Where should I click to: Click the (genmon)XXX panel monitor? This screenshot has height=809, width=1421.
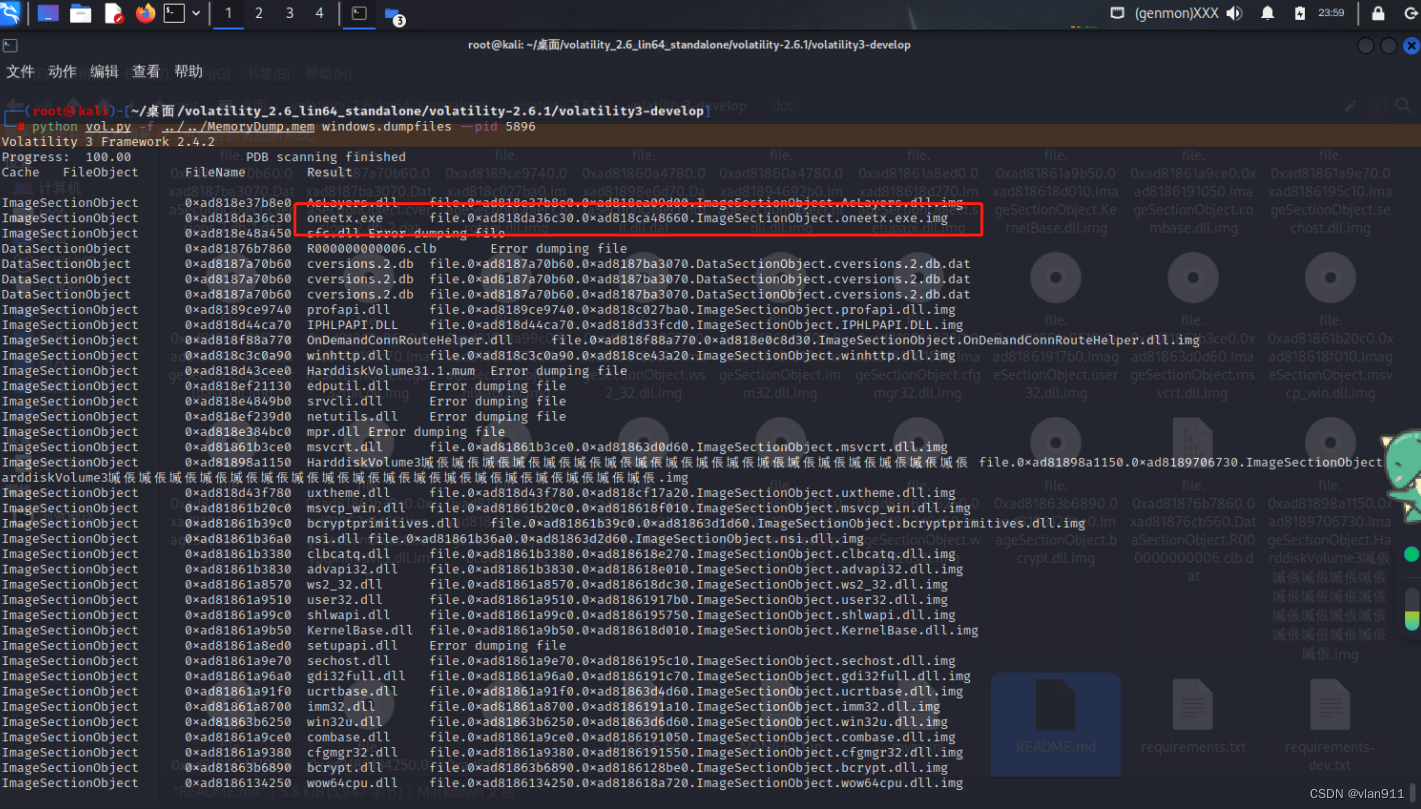coord(1177,13)
